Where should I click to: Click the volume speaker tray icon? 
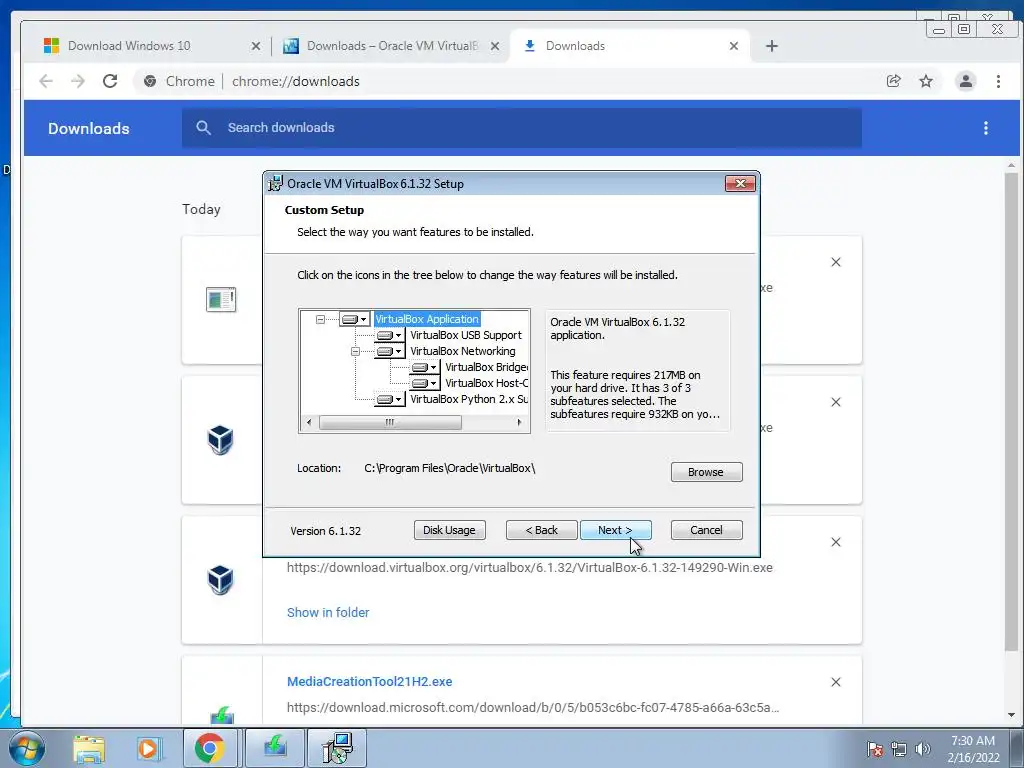pyautogui.click(x=923, y=748)
